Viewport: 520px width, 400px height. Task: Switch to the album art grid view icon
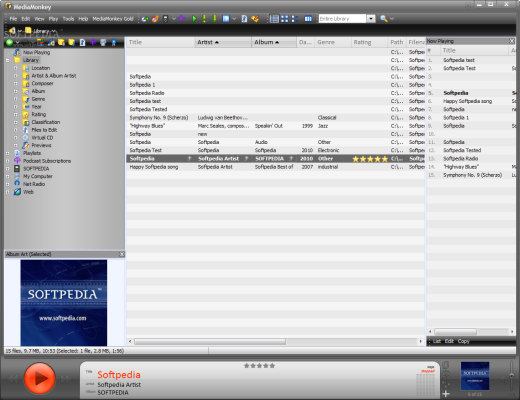coord(284,19)
